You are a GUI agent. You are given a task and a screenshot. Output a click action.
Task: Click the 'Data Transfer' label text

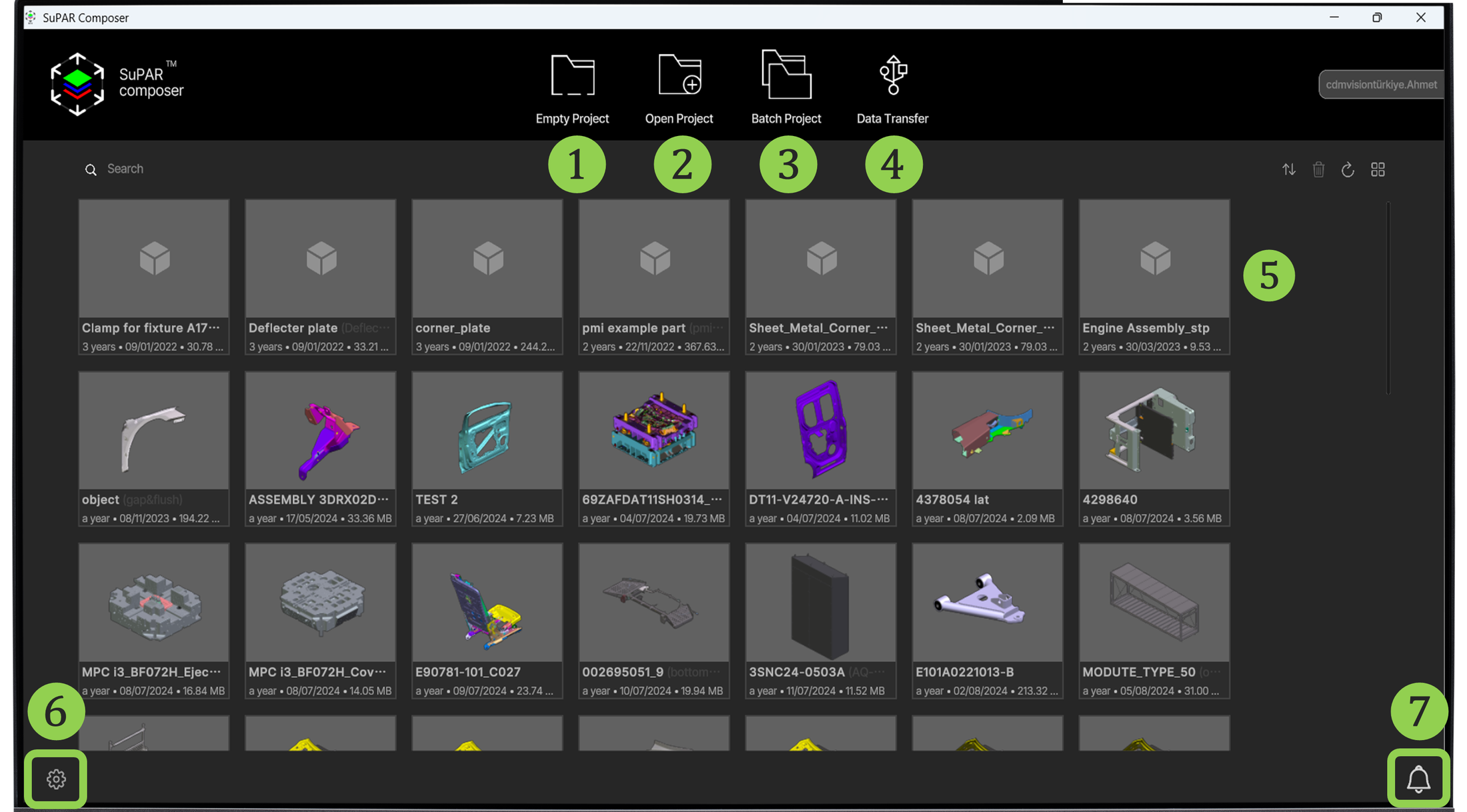[x=892, y=119]
